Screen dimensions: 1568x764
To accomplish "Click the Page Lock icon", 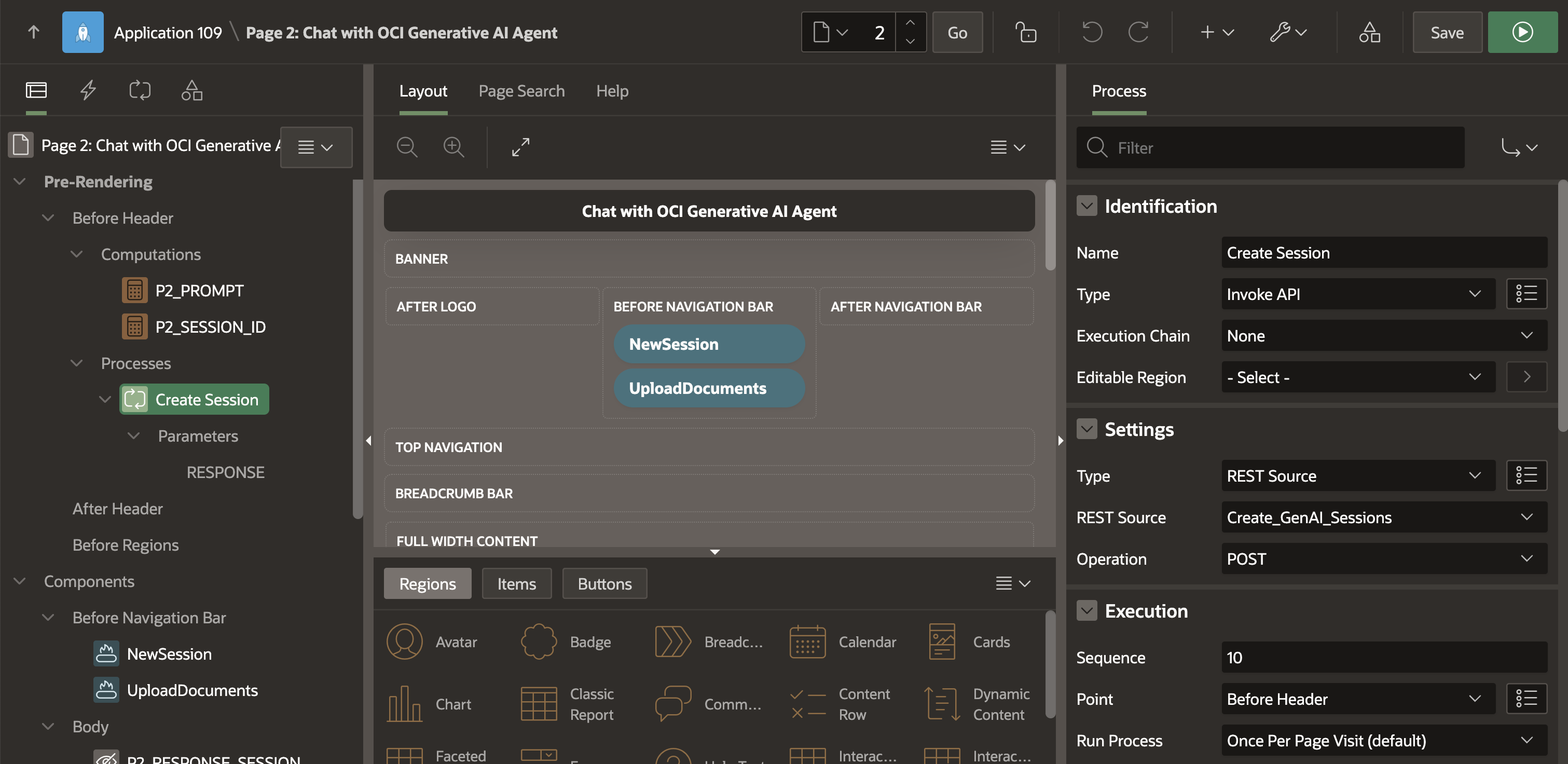I will point(1026,32).
